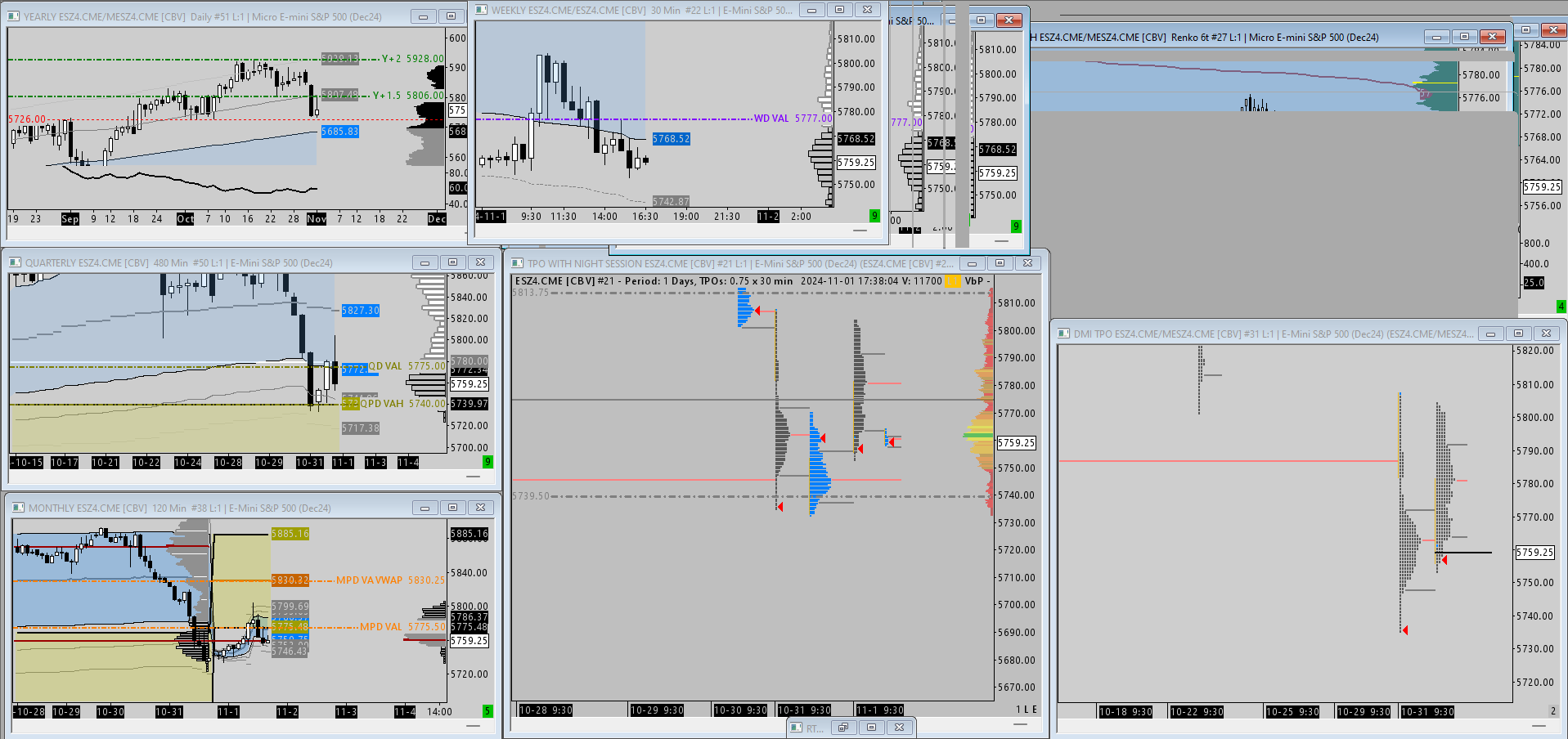Maximize the QUARTERLY 480 Min chart window
The width and height of the screenshot is (1568, 739).
[x=452, y=262]
